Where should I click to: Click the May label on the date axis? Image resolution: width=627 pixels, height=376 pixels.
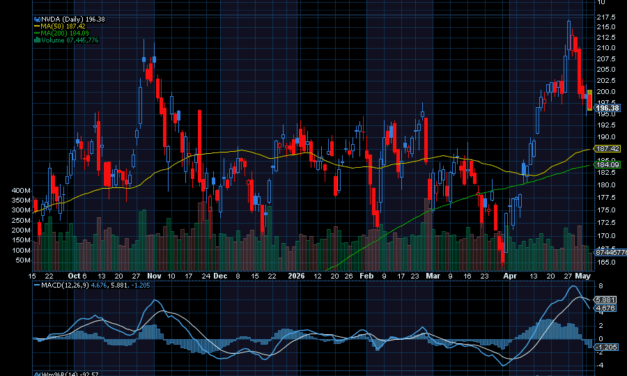(x=583, y=276)
